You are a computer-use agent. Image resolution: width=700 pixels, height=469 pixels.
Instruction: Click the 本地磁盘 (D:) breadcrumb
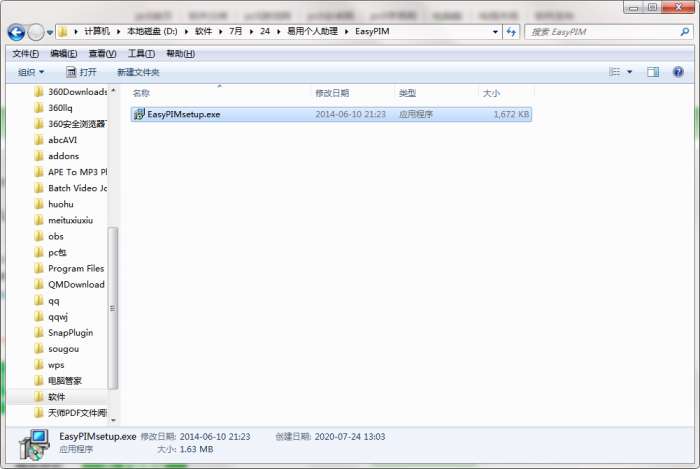(152, 31)
